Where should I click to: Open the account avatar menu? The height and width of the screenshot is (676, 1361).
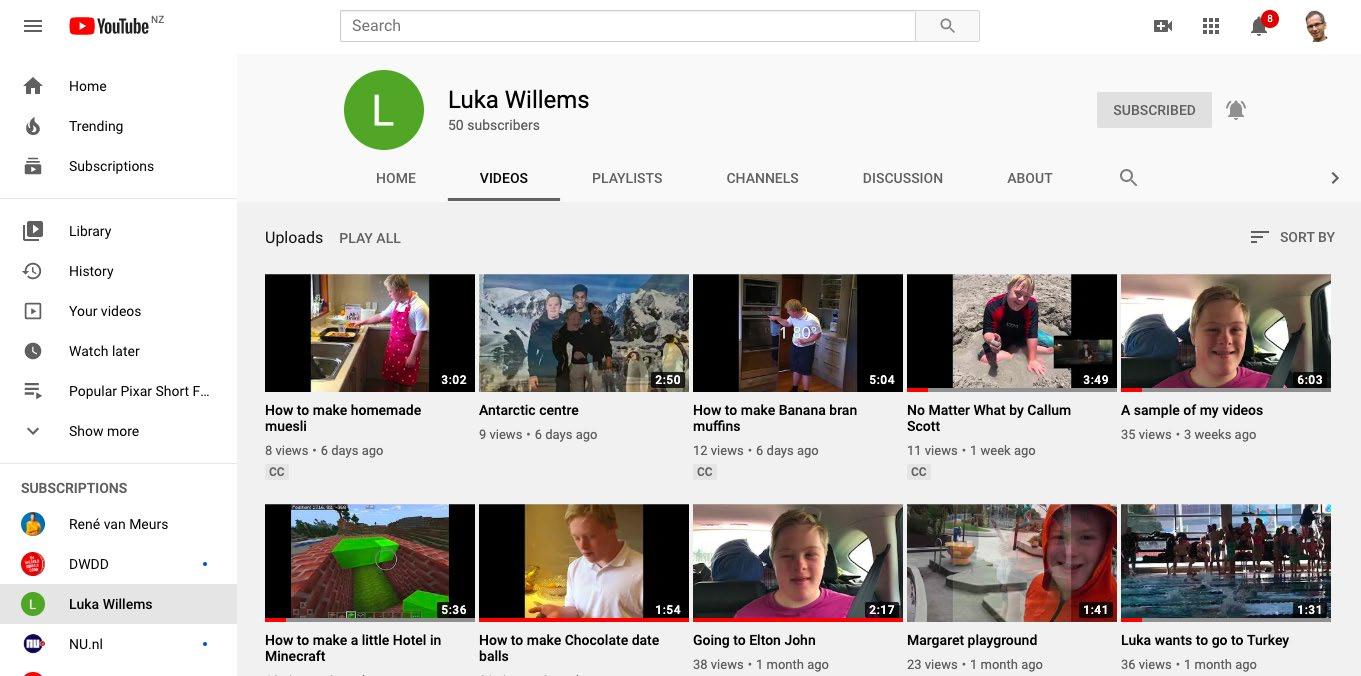click(x=1317, y=26)
